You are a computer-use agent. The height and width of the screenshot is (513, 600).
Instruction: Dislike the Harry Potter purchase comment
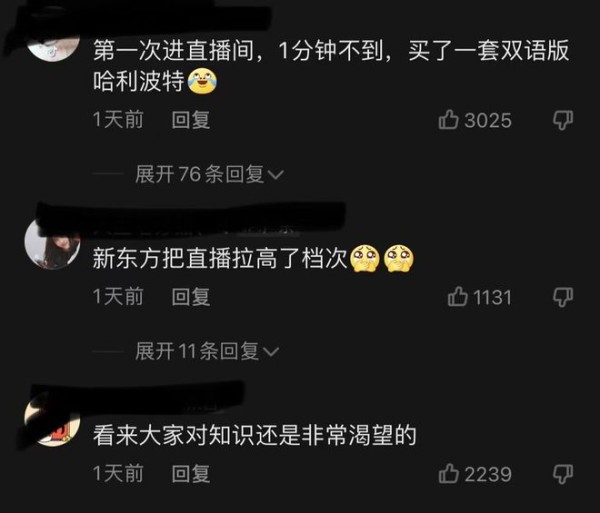tap(563, 120)
